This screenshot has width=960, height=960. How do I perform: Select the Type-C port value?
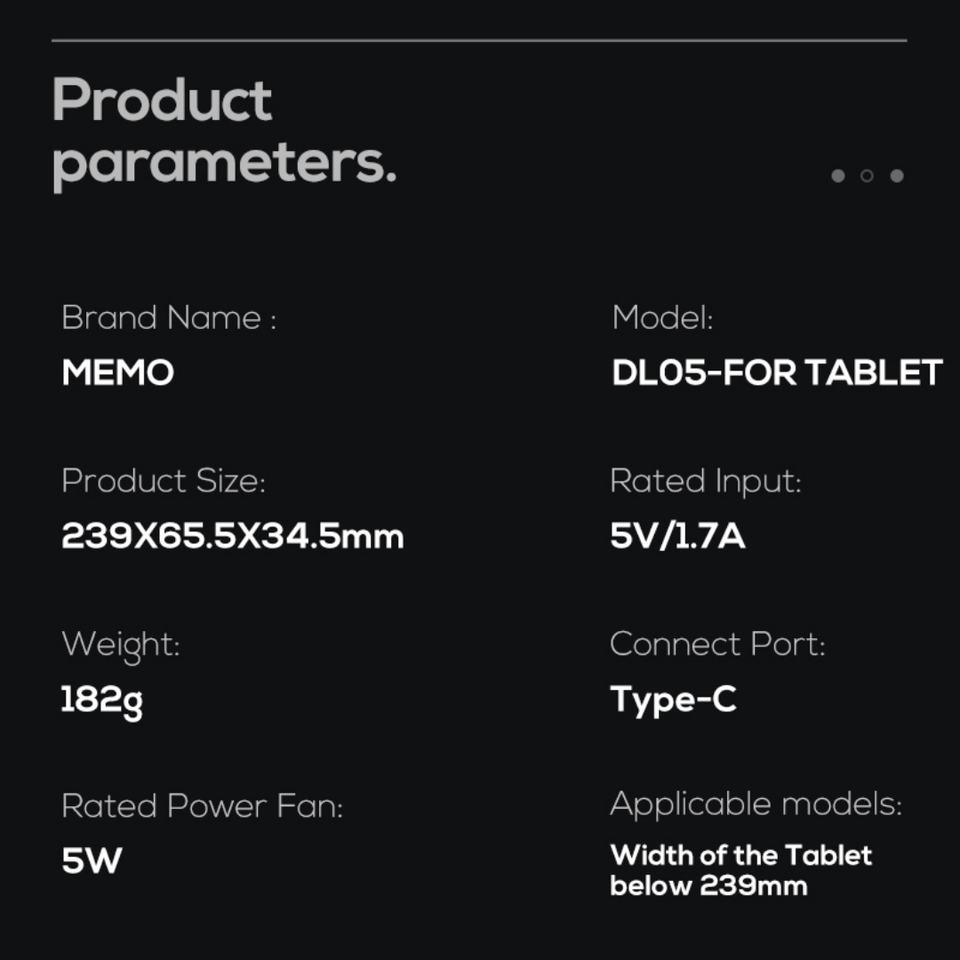pyautogui.click(x=673, y=700)
